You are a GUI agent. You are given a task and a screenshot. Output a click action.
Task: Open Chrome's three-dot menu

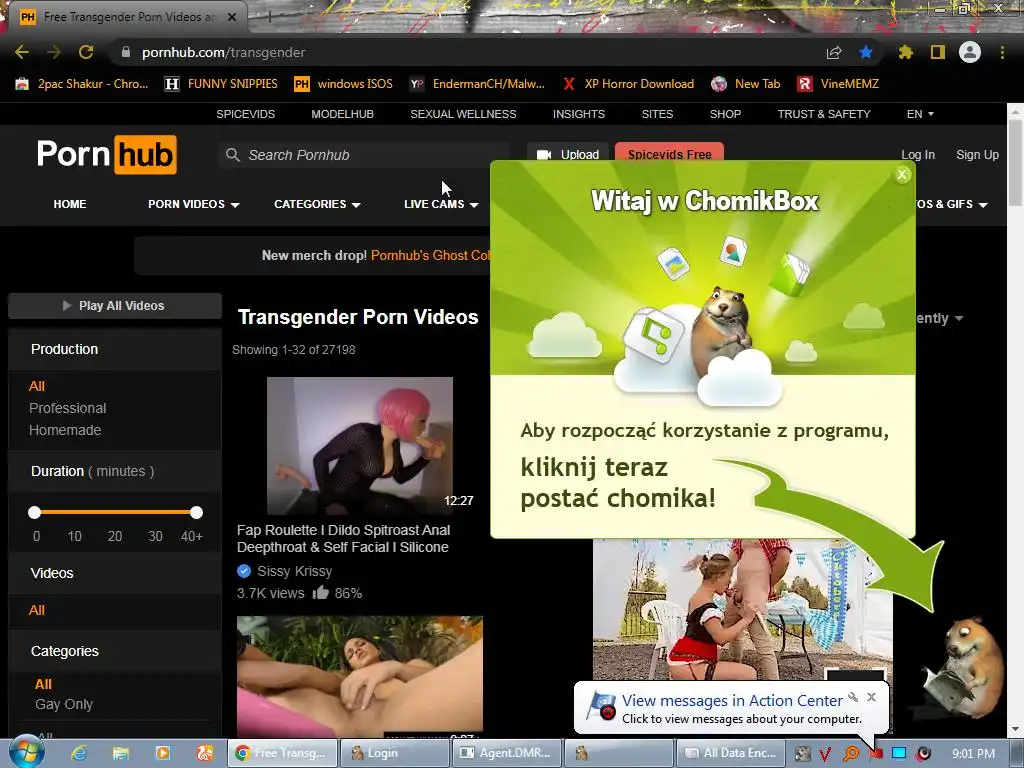pyautogui.click(x=1002, y=52)
